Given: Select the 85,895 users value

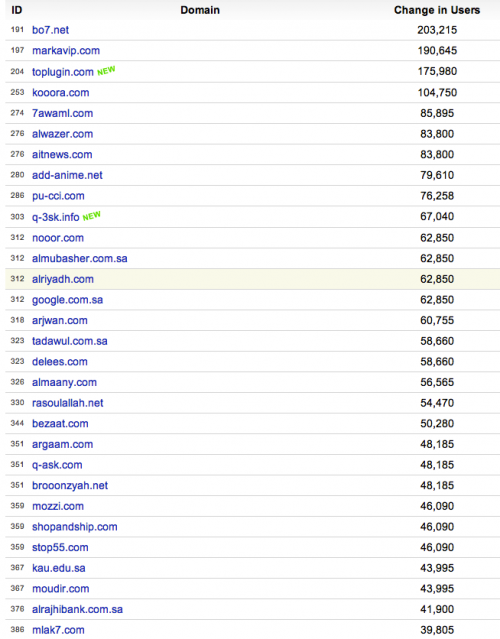Looking at the screenshot, I should coord(437,113).
